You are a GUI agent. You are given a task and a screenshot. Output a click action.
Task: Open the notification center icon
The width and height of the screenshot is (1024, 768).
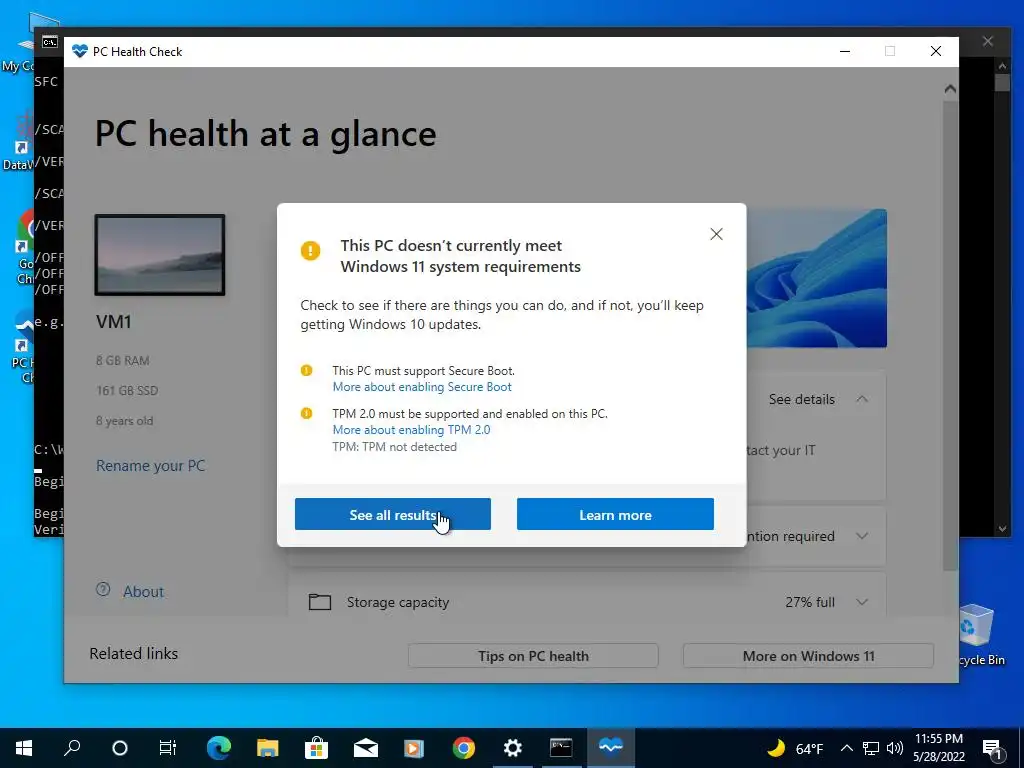point(991,748)
